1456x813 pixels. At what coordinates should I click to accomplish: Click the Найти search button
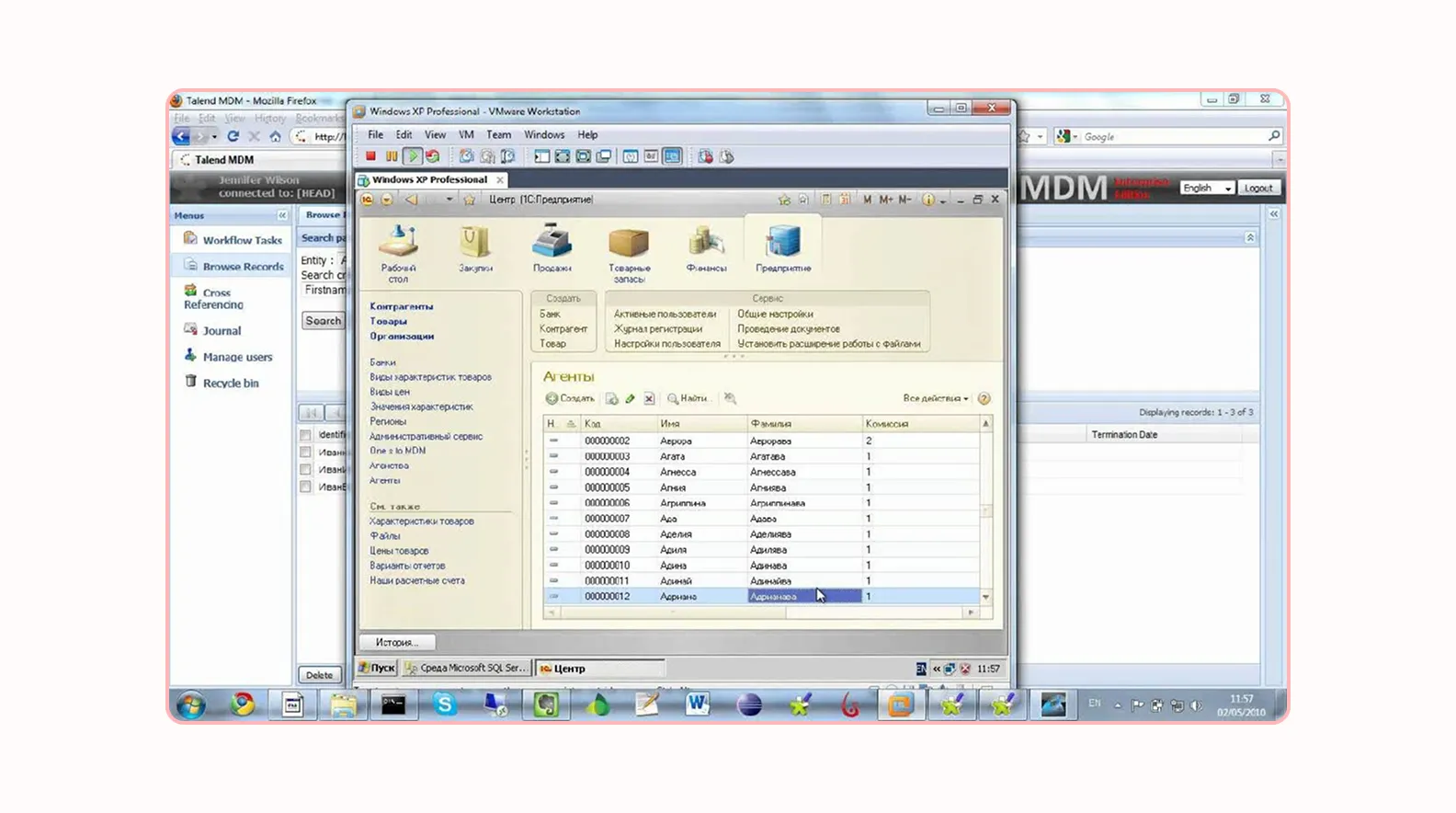pyautogui.click(x=688, y=398)
